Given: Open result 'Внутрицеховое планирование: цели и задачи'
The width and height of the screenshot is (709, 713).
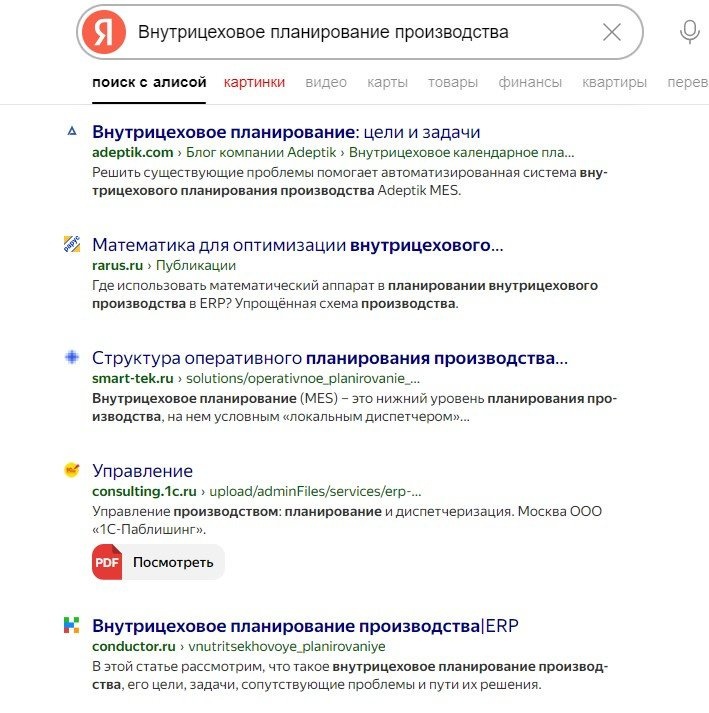Looking at the screenshot, I should click(286, 132).
